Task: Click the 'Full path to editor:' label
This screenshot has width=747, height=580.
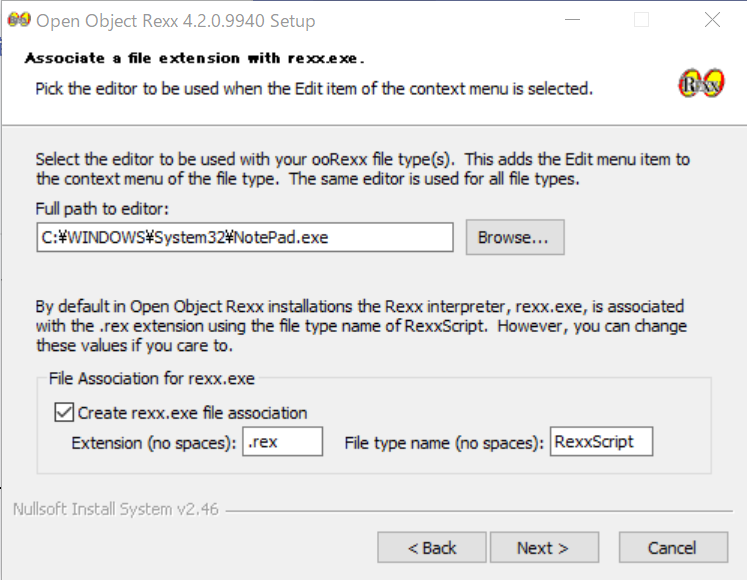Action: click(x=102, y=208)
